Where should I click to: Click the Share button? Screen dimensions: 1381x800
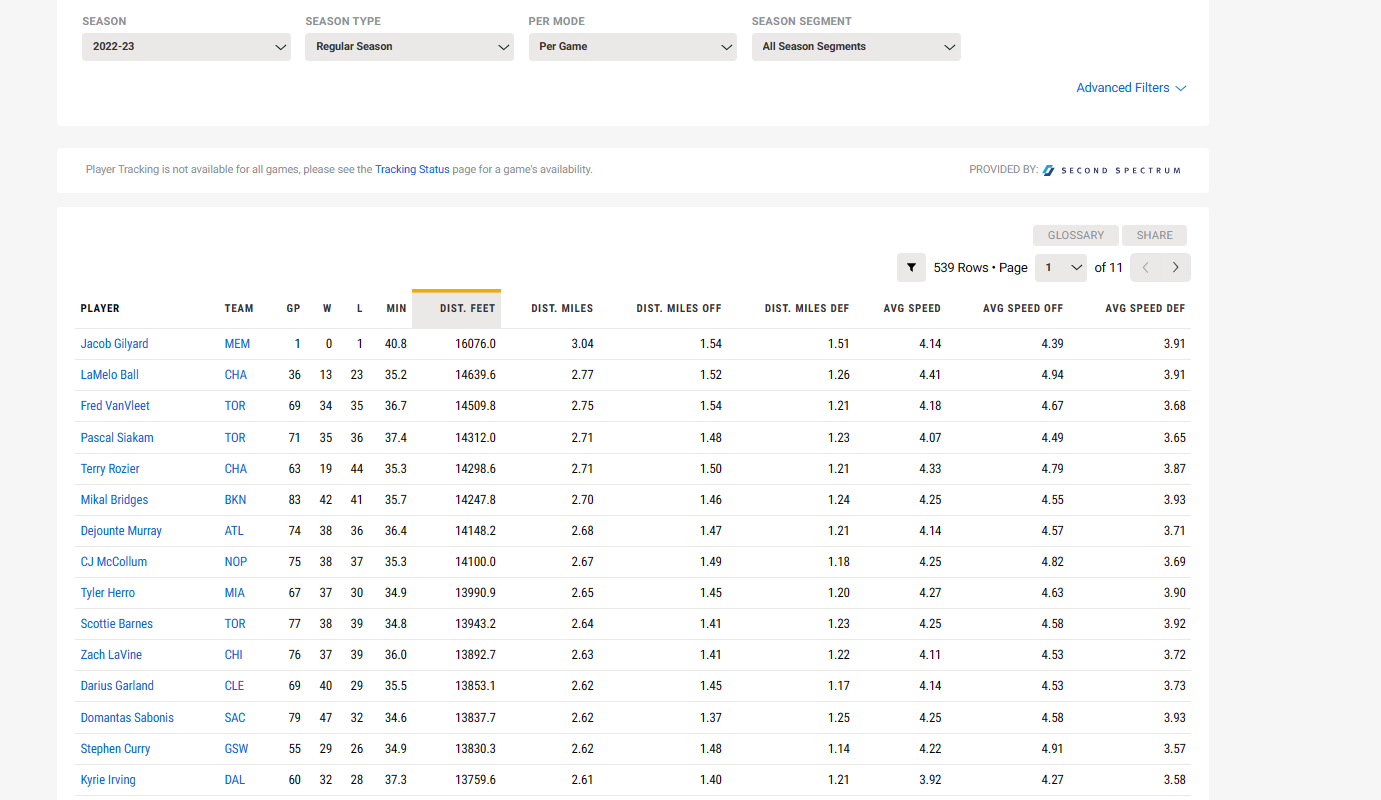tap(1154, 235)
